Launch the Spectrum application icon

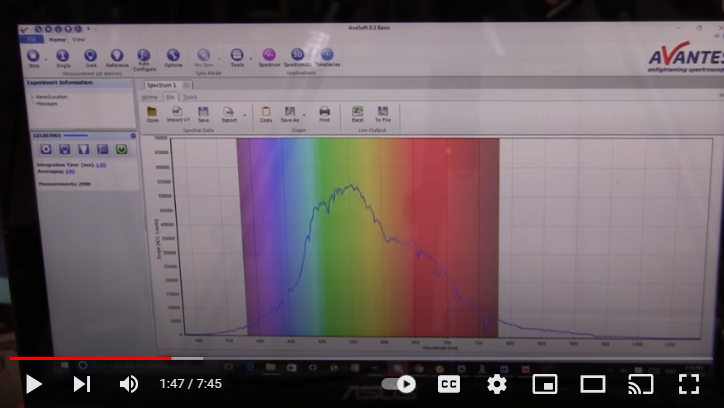(269, 55)
